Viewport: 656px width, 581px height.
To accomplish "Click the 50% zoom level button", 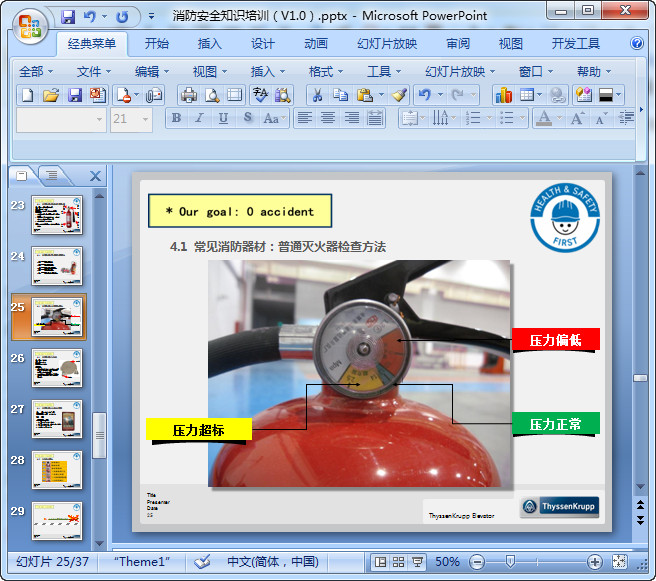I will click(x=447, y=562).
